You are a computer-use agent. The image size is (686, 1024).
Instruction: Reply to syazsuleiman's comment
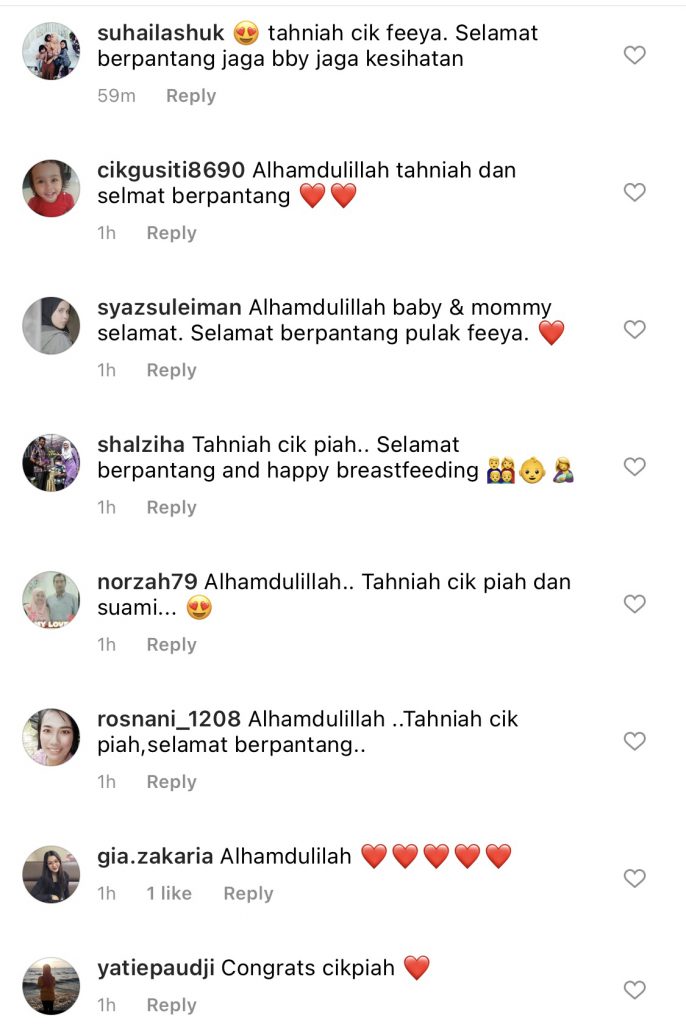pos(171,370)
